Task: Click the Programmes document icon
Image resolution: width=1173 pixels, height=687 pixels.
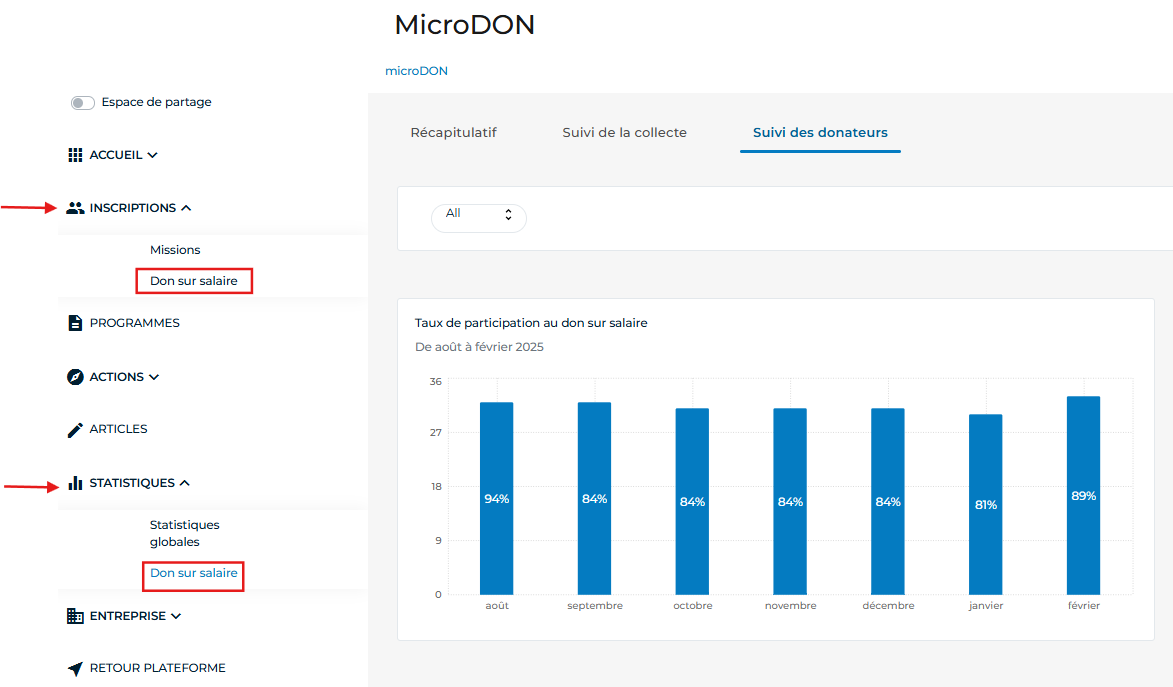Action: tap(75, 323)
